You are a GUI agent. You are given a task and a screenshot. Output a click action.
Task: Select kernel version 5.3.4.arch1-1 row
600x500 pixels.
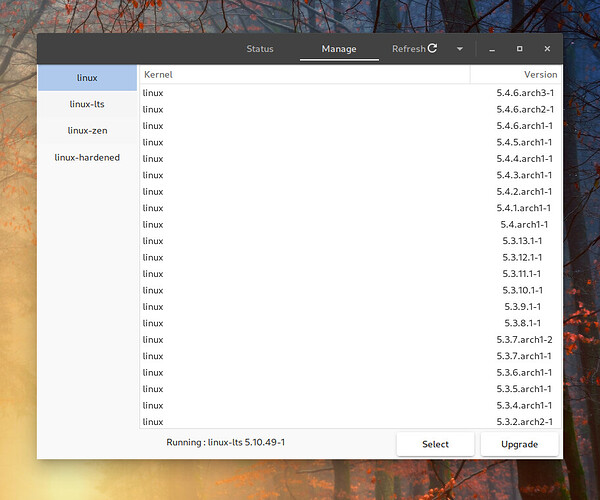351,406
